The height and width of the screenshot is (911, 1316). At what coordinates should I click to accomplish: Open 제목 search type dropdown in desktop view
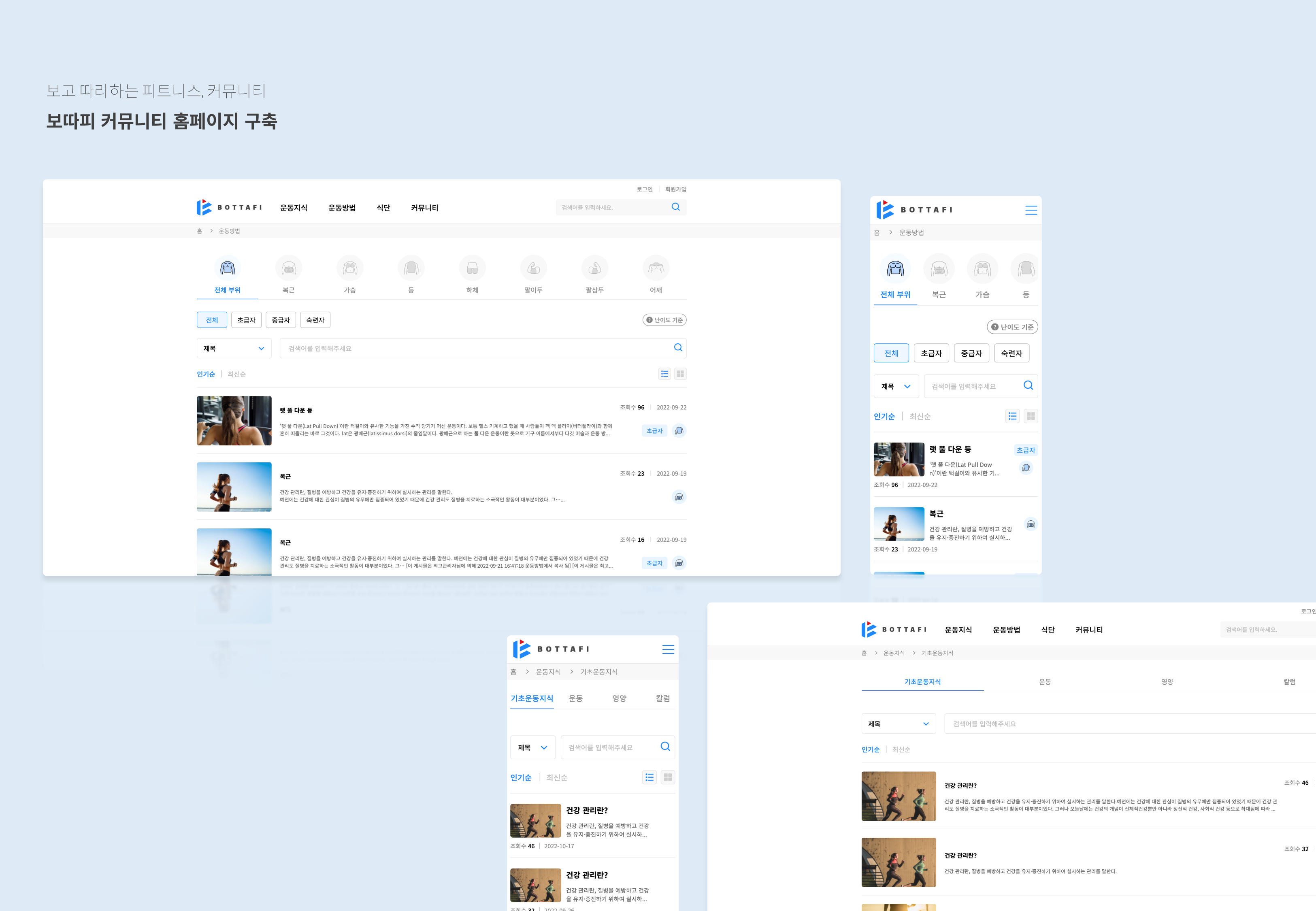pyautogui.click(x=234, y=348)
